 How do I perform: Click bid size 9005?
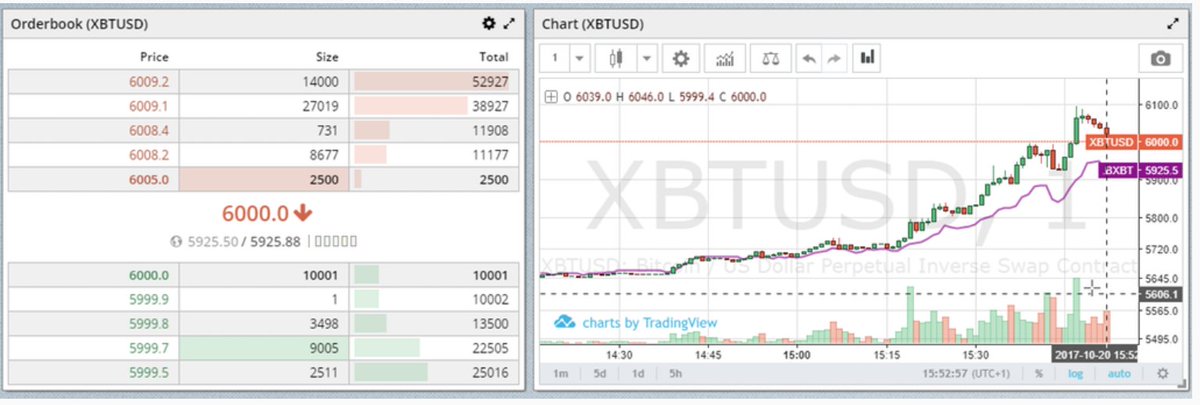pyautogui.click(x=323, y=348)
